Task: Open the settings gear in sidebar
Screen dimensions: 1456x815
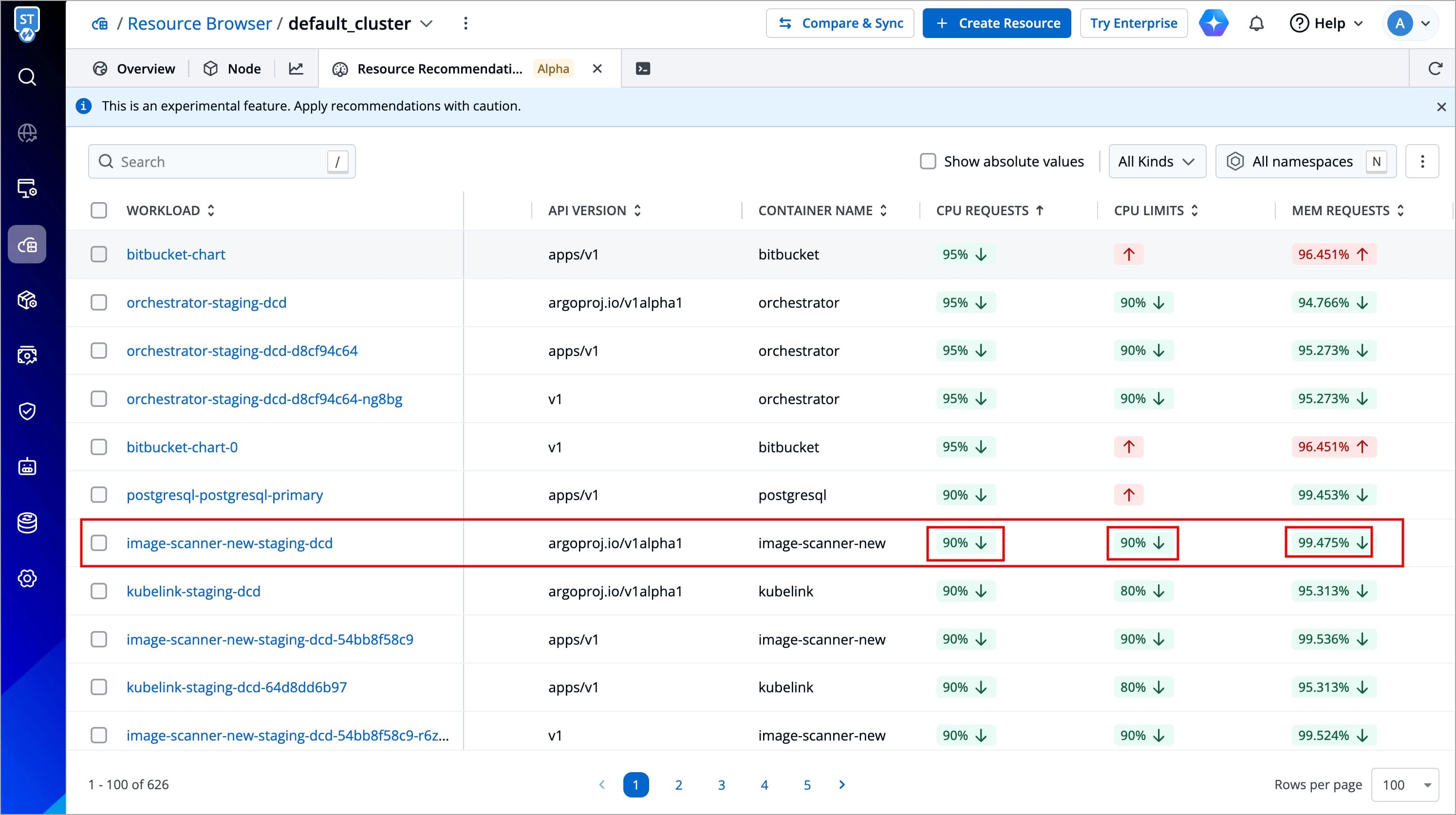Action: pos(27,578)
